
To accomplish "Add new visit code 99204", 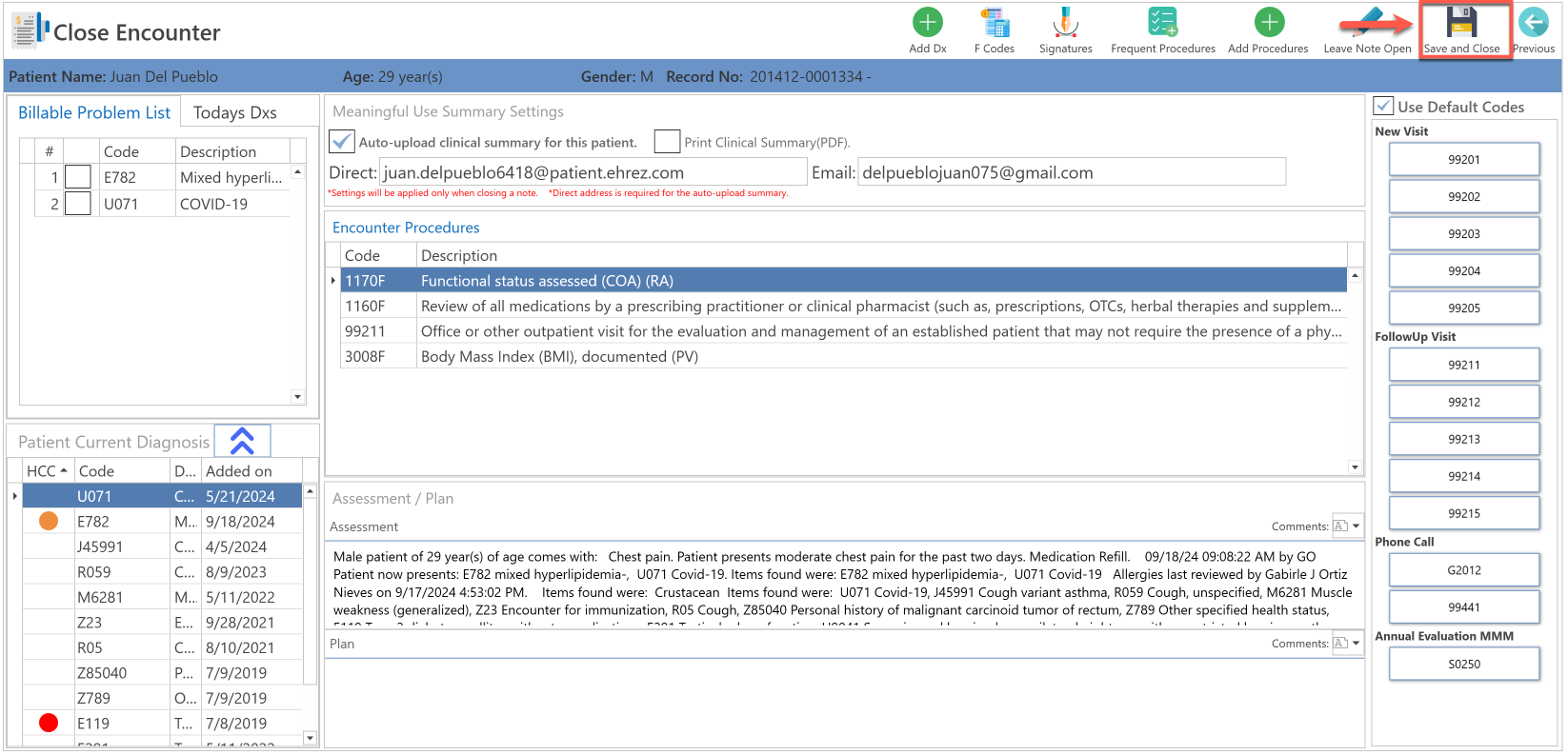I will click(x=1463, y=270).
